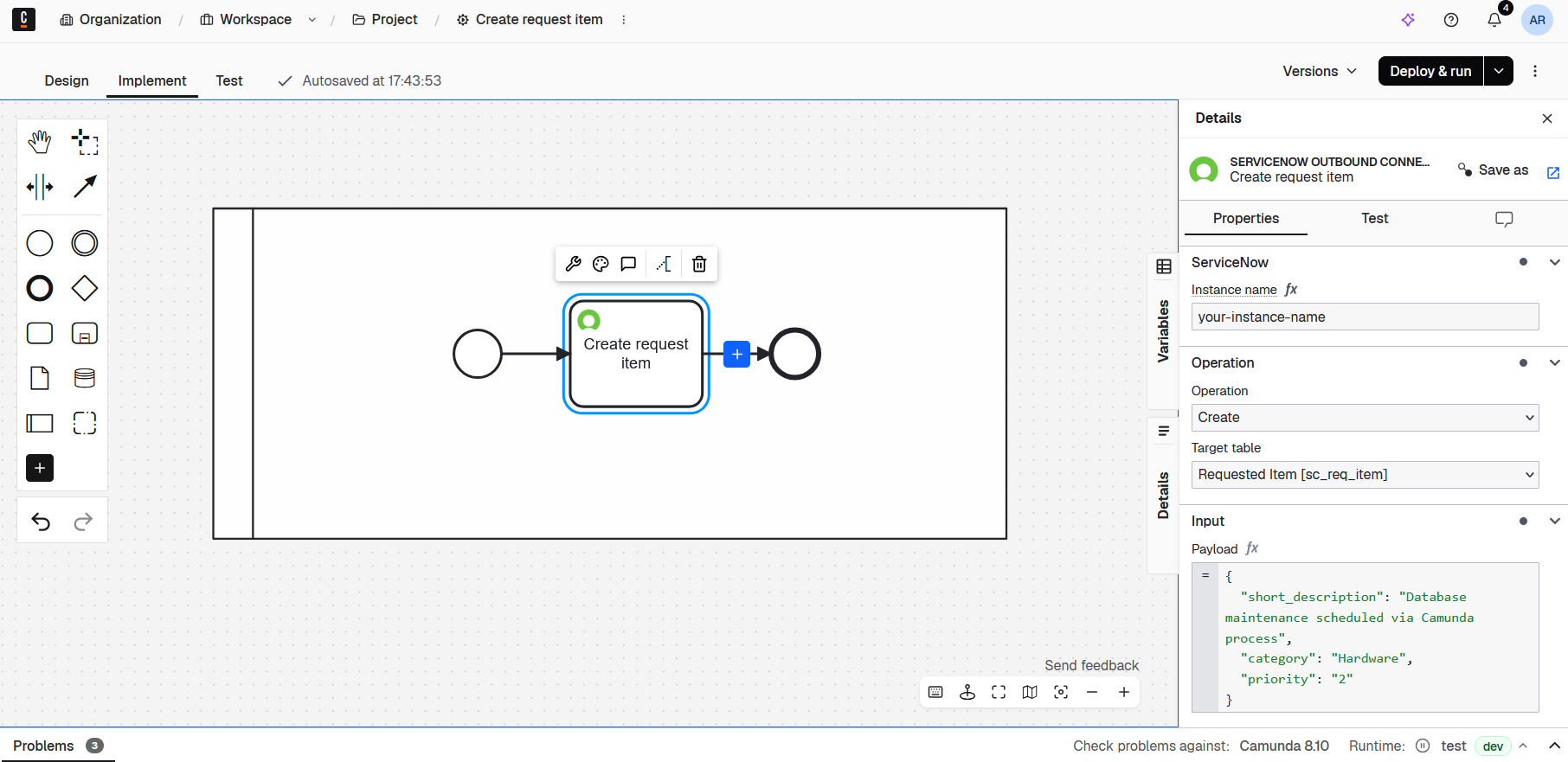Create a Pool/Participant from palette
Viewport: 1568px width, 762px height.
point(40,423)
